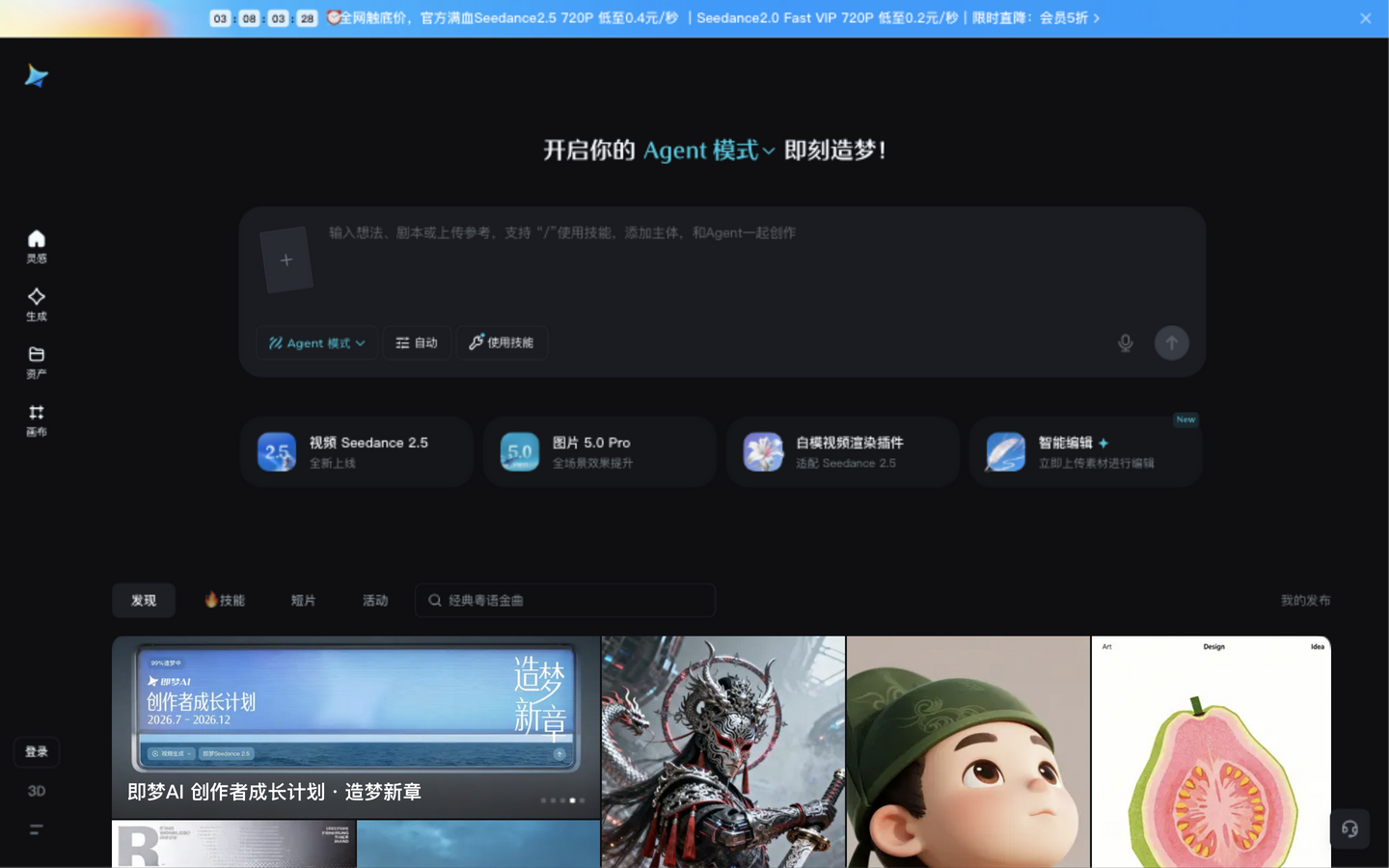Screen dimensions: 1389x868
Task: Click the feather 智能编辑 card icon
Action: click(x=1006, y=451)
